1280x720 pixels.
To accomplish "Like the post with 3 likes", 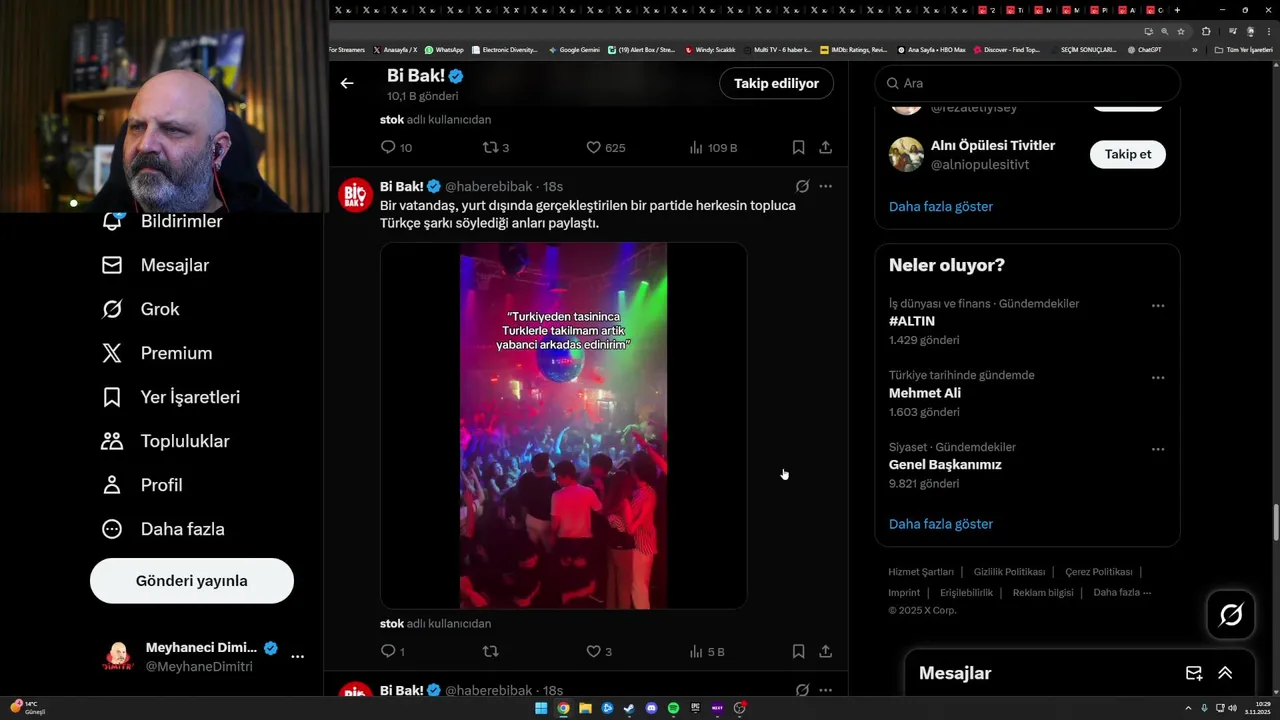I will 599,651.
